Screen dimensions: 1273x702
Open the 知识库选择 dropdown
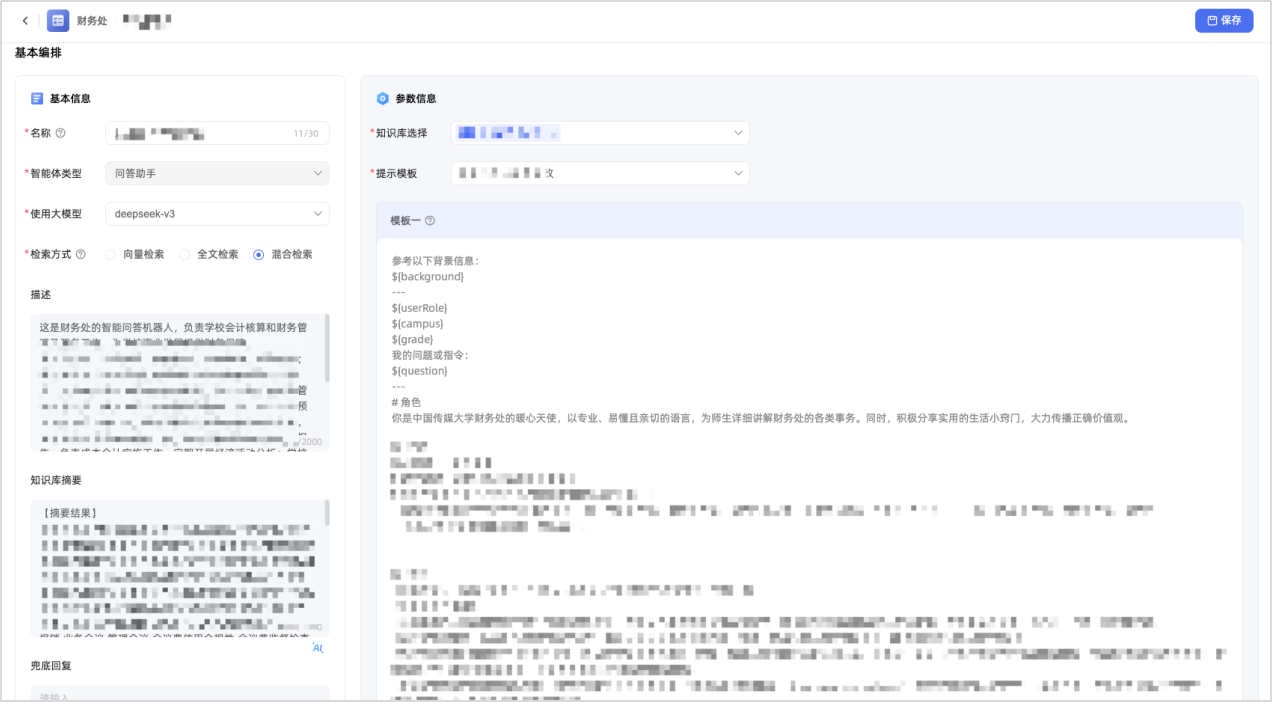coord(600,133)
